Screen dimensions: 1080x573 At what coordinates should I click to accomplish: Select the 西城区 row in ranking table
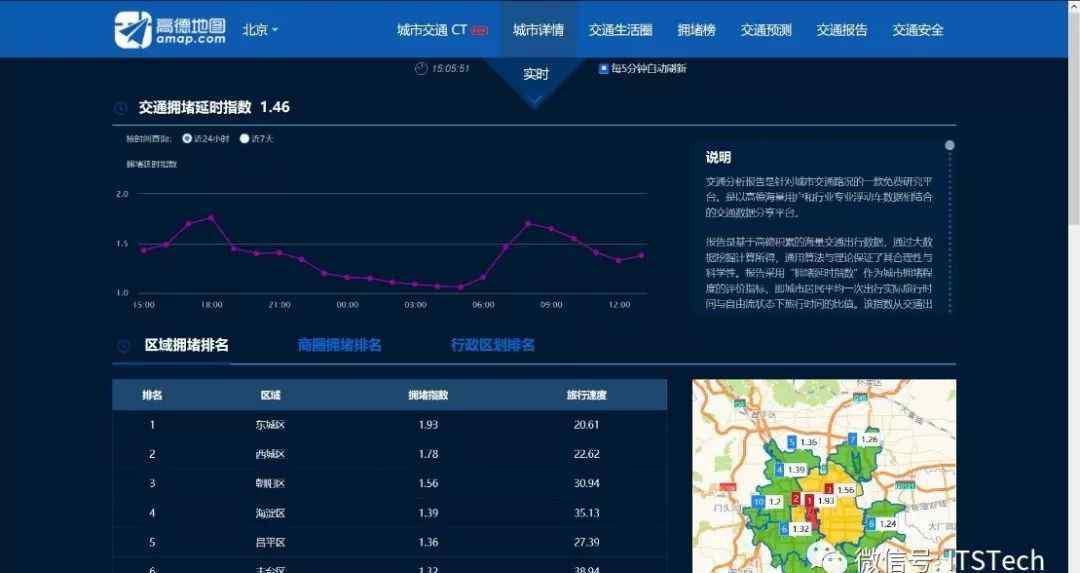pyautogui.click(x=390, y=454)
